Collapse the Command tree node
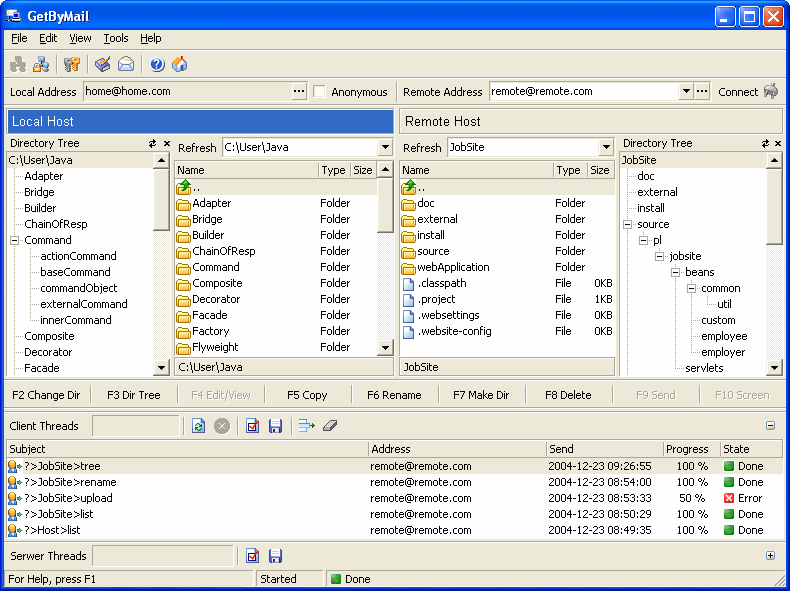 15,240
